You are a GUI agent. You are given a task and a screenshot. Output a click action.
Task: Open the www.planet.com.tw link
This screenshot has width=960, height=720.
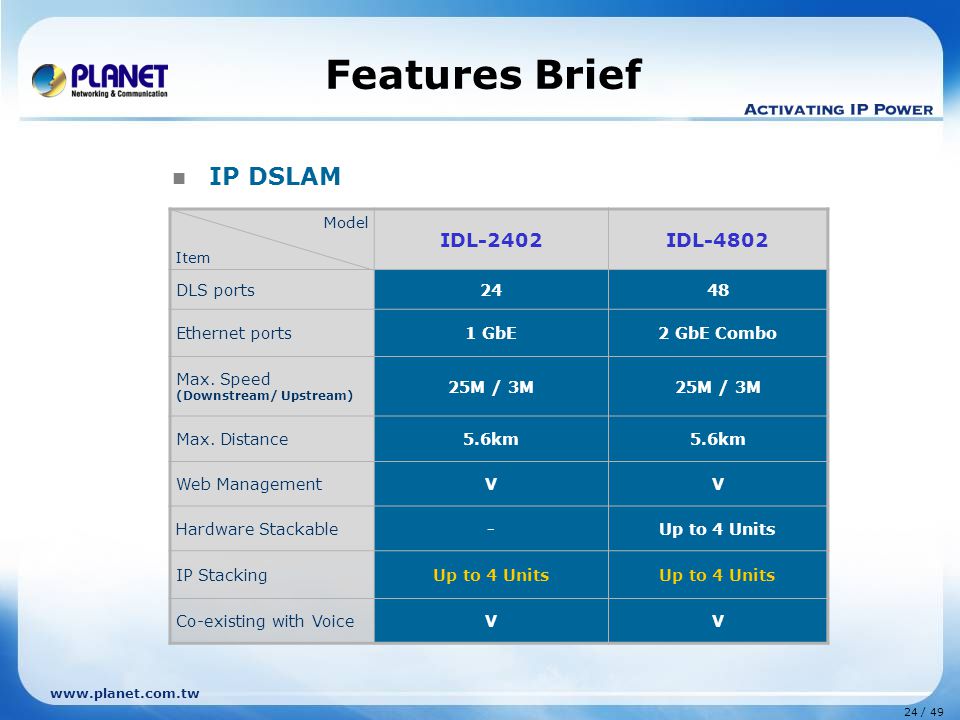125,694
